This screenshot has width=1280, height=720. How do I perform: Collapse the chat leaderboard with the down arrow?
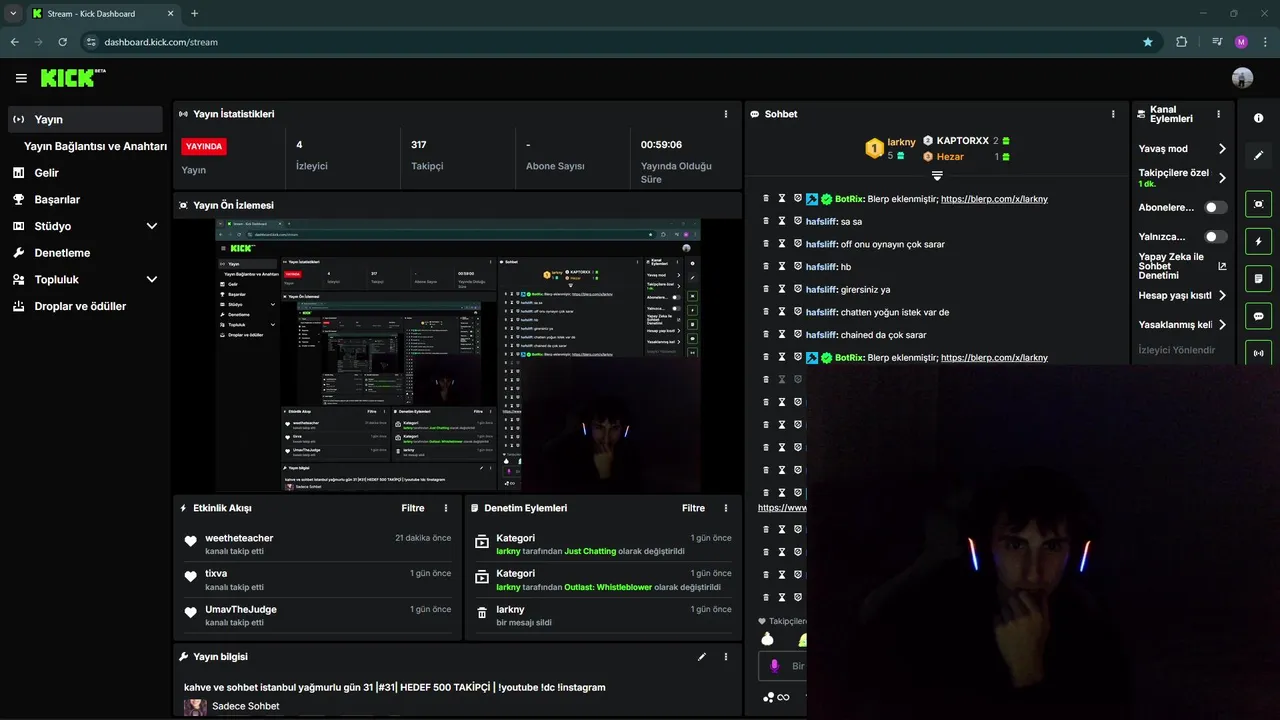click(937, 176)
